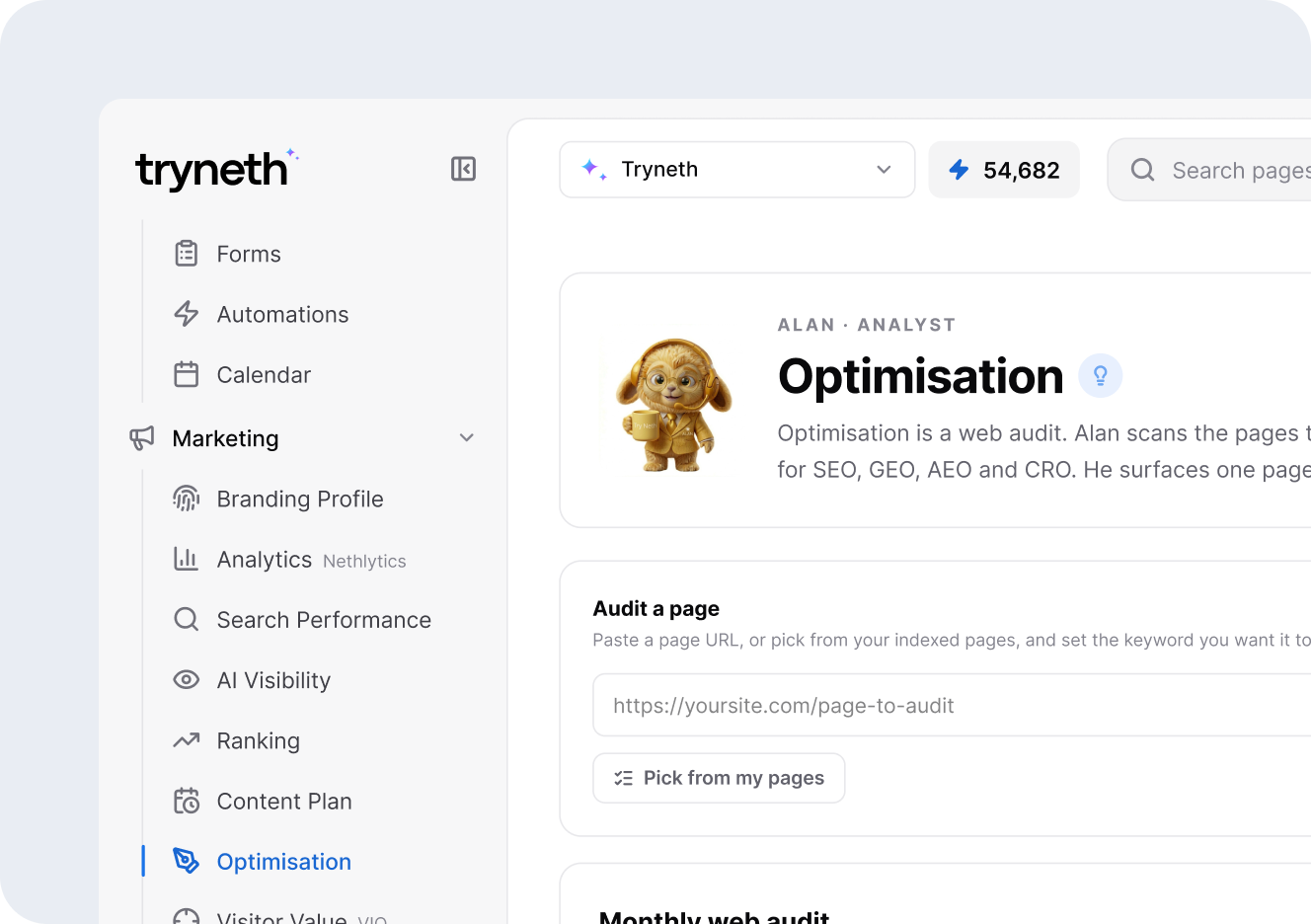Click the tryneth logo

click(217, 169)
